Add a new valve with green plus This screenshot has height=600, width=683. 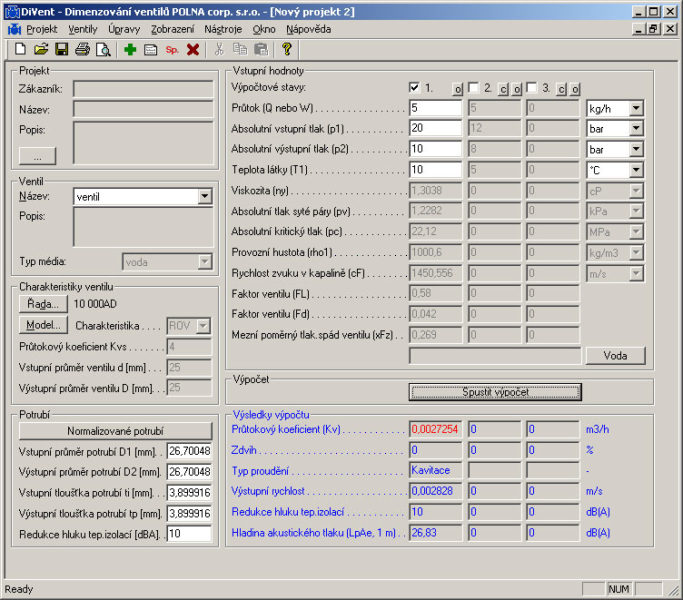coord(130,49)
